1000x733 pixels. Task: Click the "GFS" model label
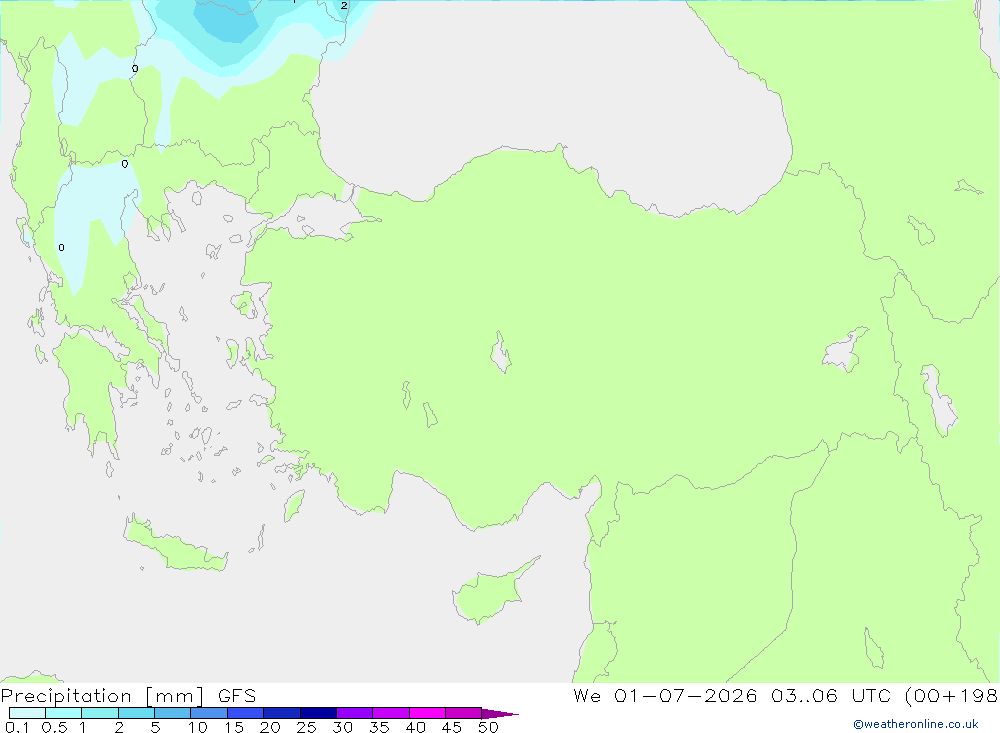[x=237, y=696]
